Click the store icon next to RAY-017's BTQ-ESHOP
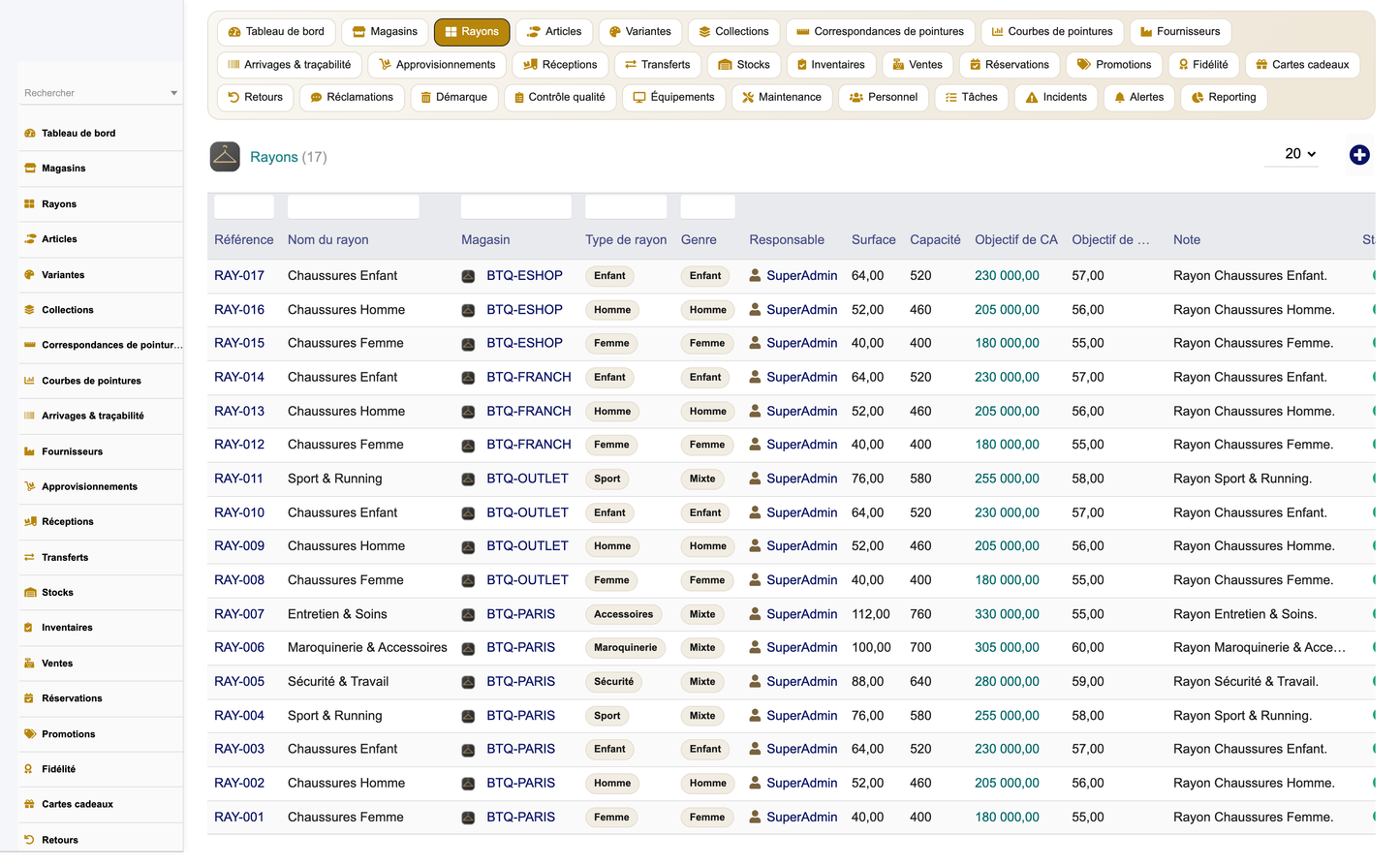 click(468, 276)
